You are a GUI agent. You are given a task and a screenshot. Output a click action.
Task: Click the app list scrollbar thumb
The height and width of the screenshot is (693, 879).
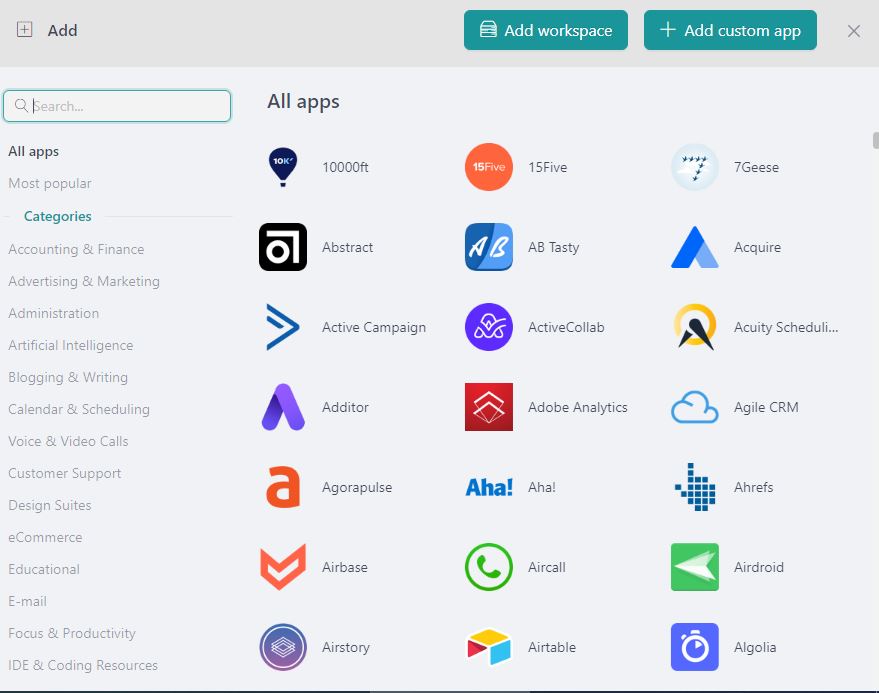pyautogui.click(x=876, y=140)
